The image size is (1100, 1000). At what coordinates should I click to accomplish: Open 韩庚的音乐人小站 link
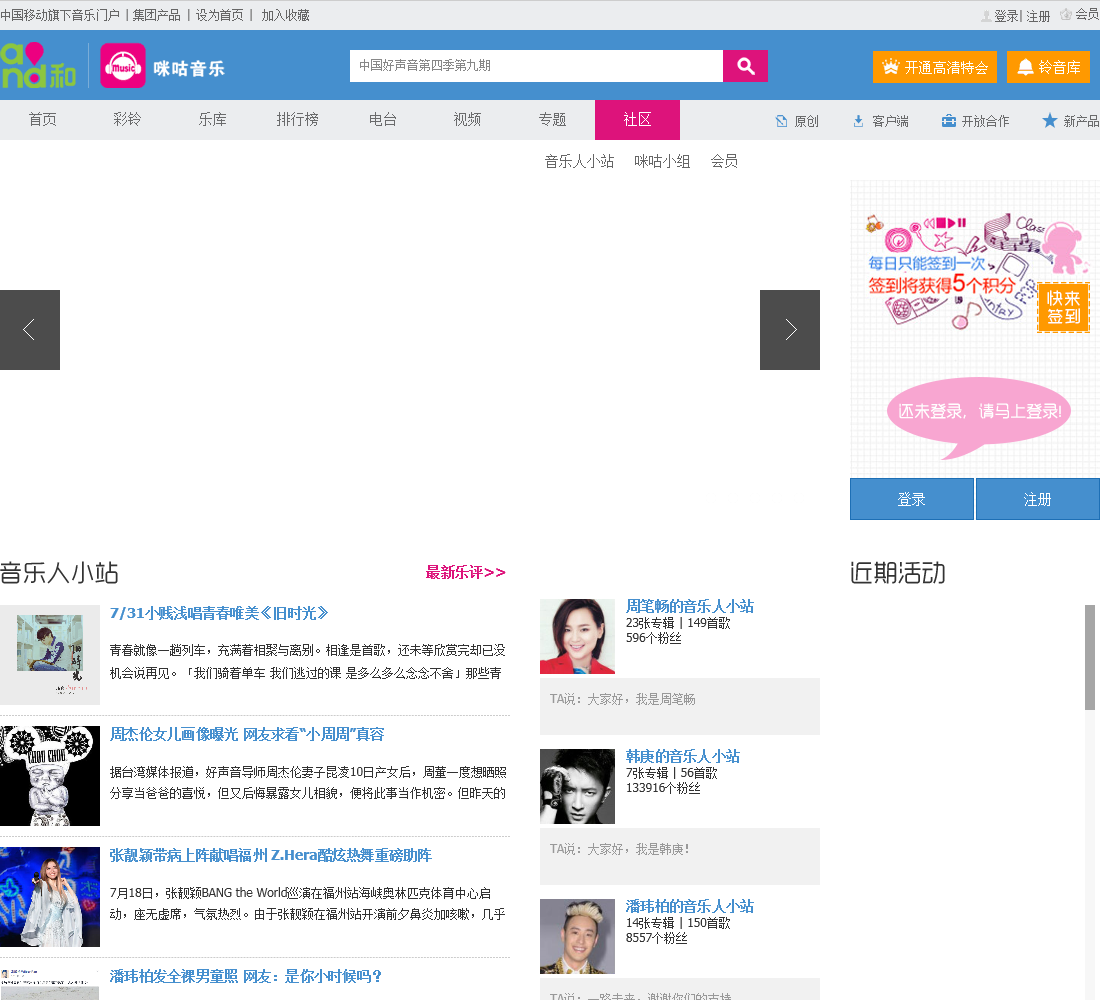(683, 756)
